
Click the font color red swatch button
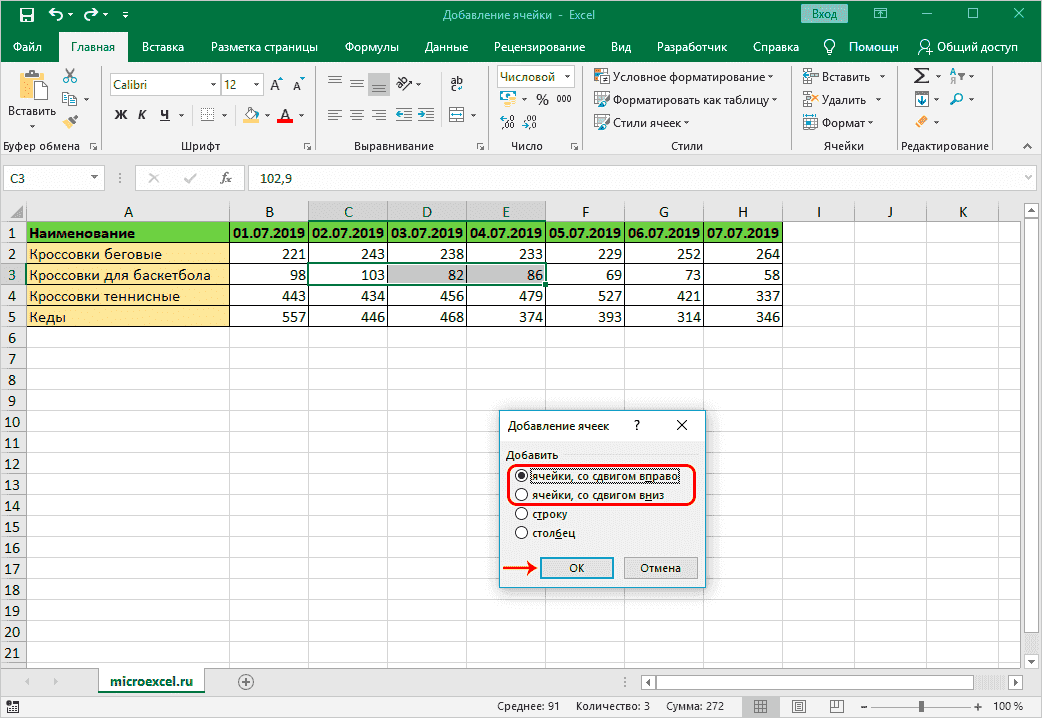click(285, 115)
